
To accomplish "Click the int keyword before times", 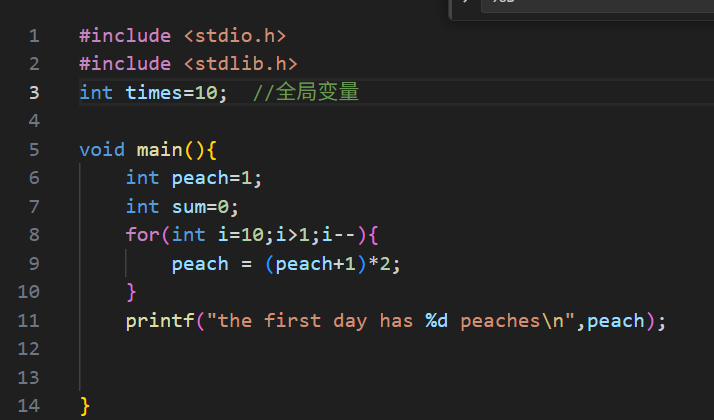I will click(x=96, y=93).
